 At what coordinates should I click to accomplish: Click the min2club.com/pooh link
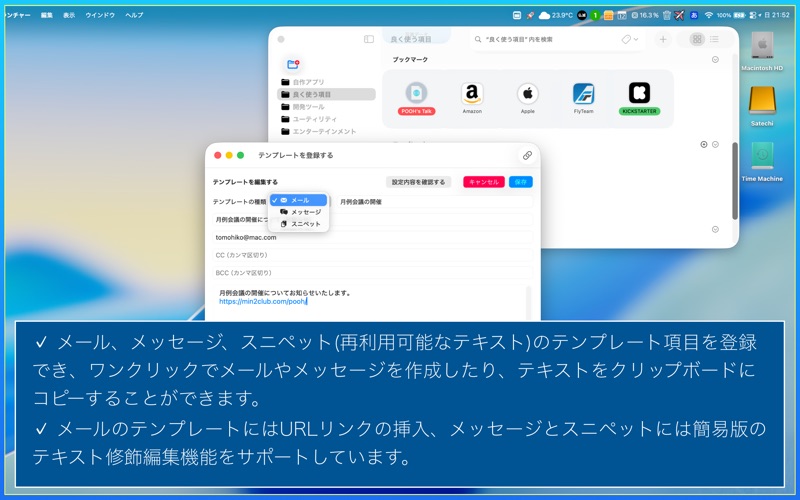pos(263,302)
